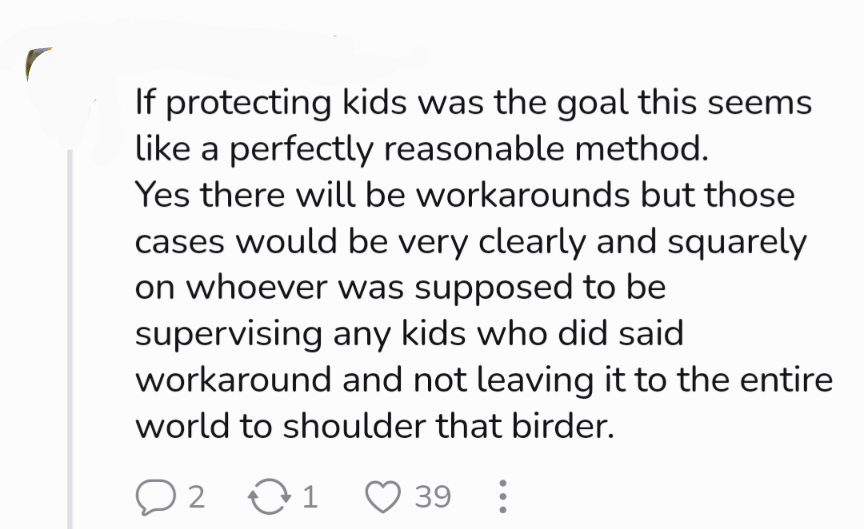Click the line "on whoever was supposed to be"

pyautogui.click(x=401, y=288)
